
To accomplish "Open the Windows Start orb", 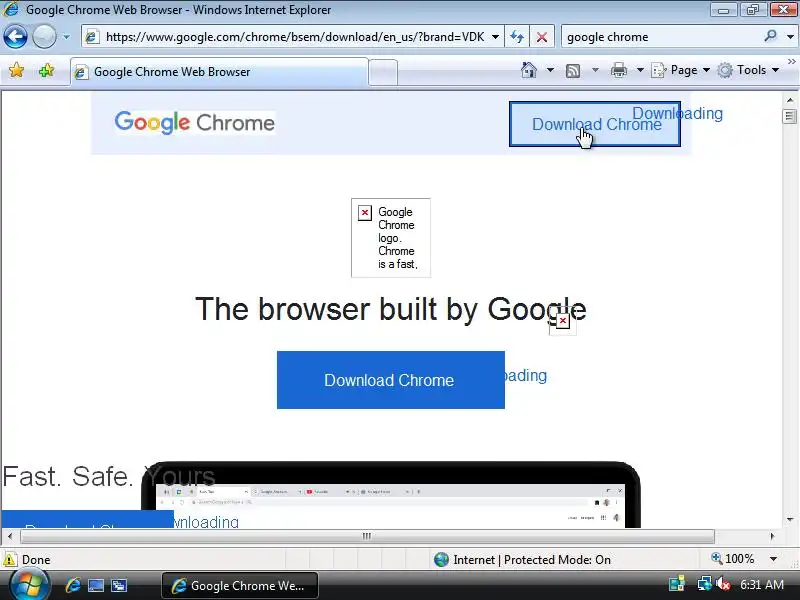I will 28,585.
